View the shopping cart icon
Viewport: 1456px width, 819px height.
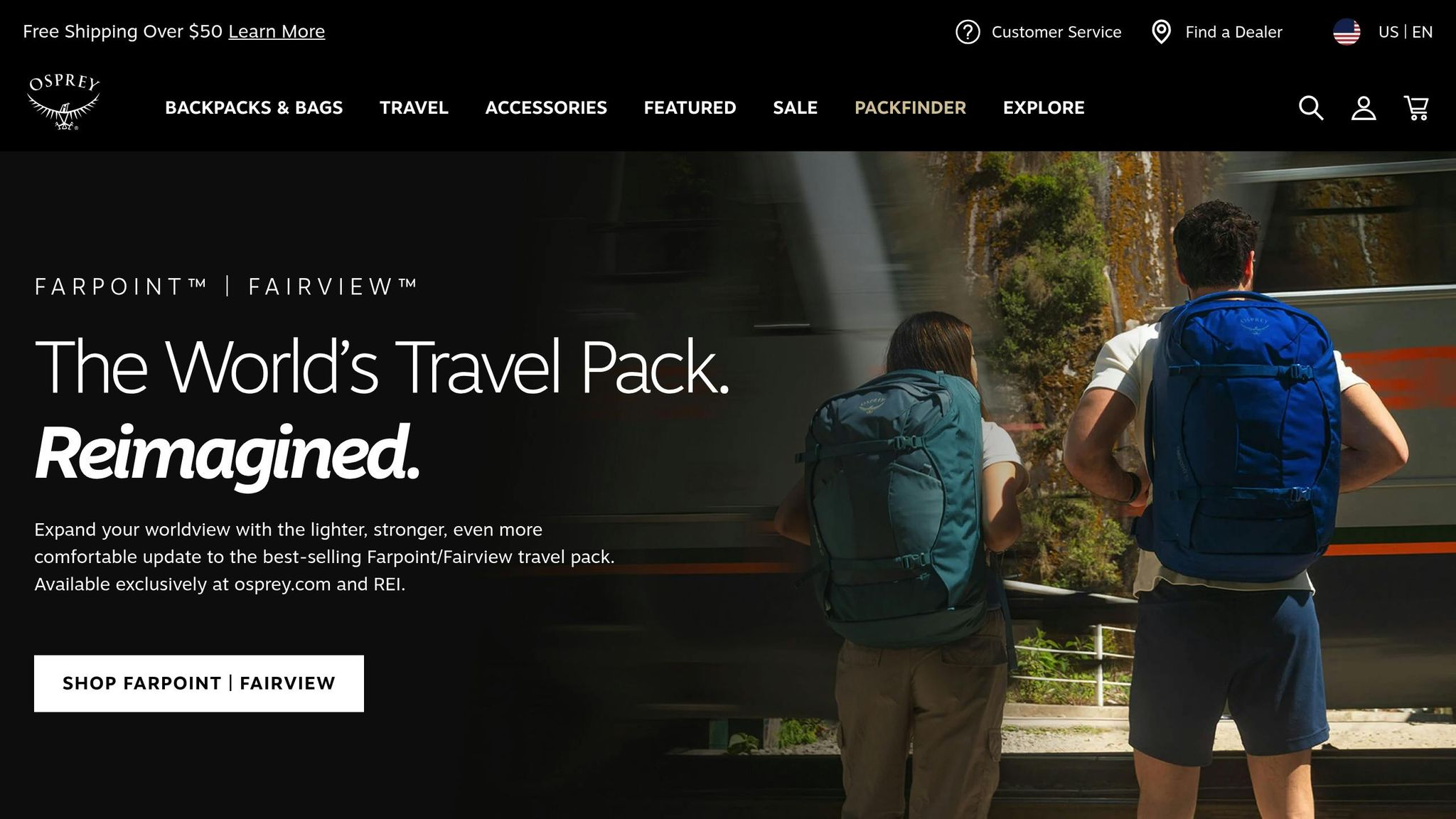pyautogui.click(x=1416, y=108)
